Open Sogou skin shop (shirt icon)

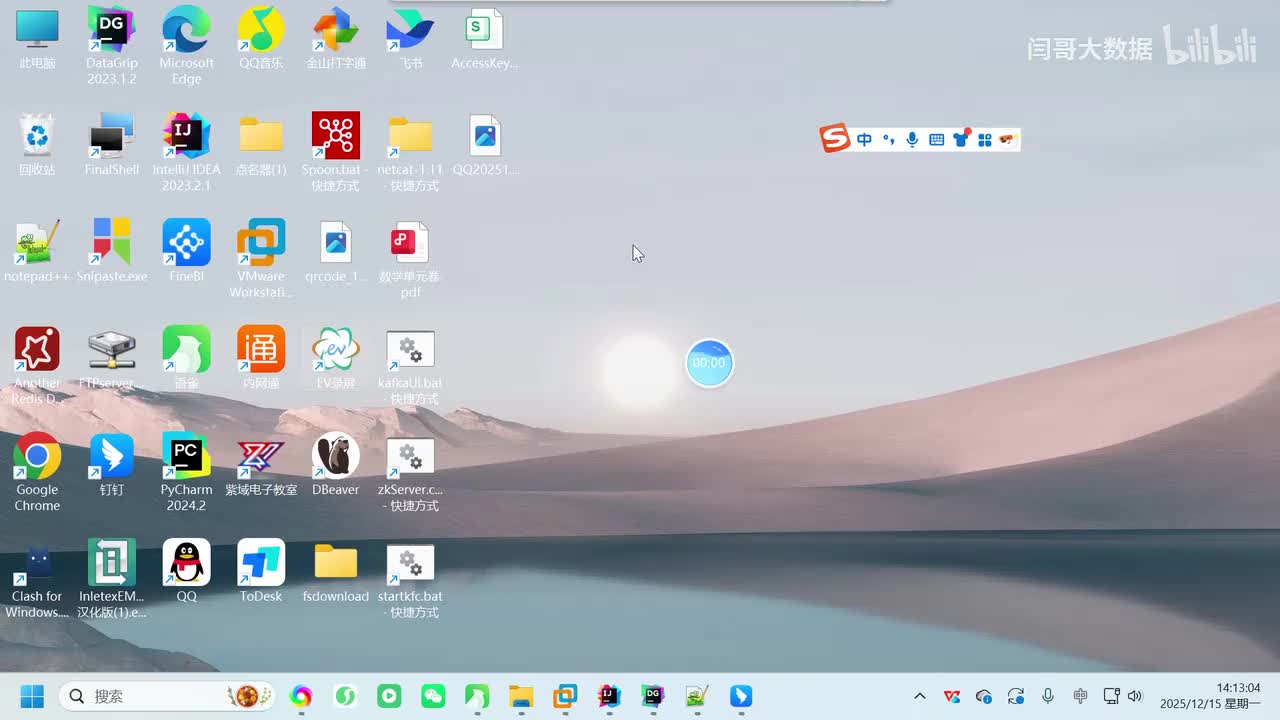pyautogui.click(x=961, y=139)
